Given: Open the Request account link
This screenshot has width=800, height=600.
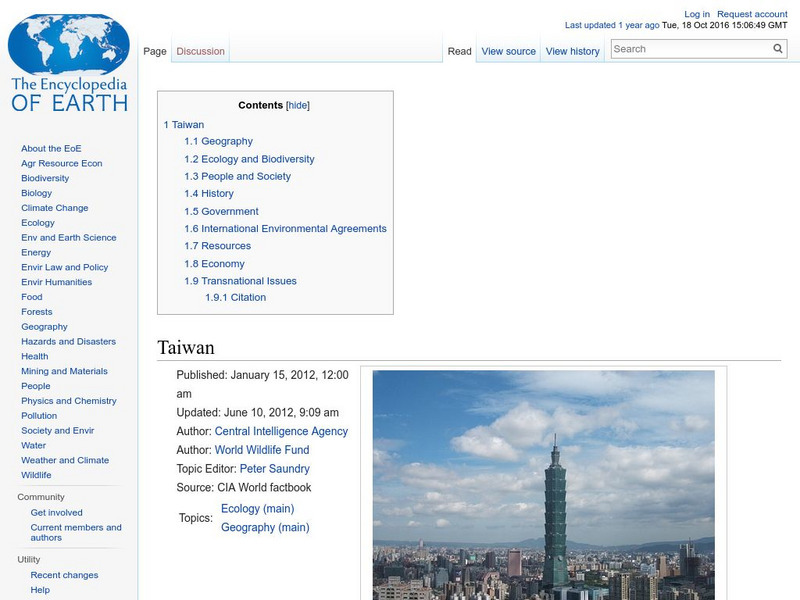Looking at the screenshot, I should (x=752, y=14).
